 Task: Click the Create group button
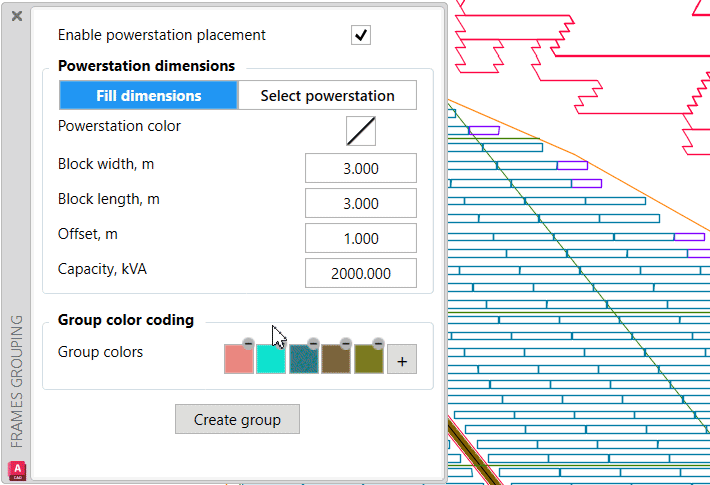237,419
